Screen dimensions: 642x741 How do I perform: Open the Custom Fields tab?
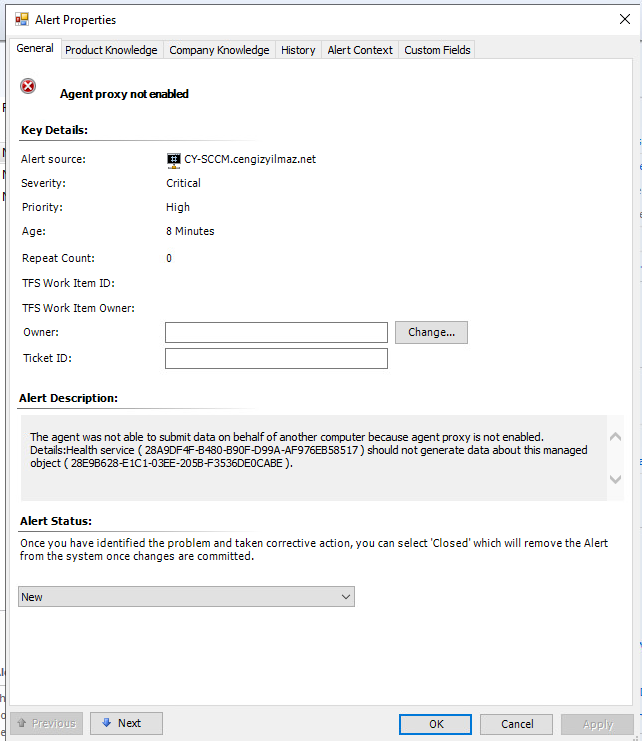(437, 50)
